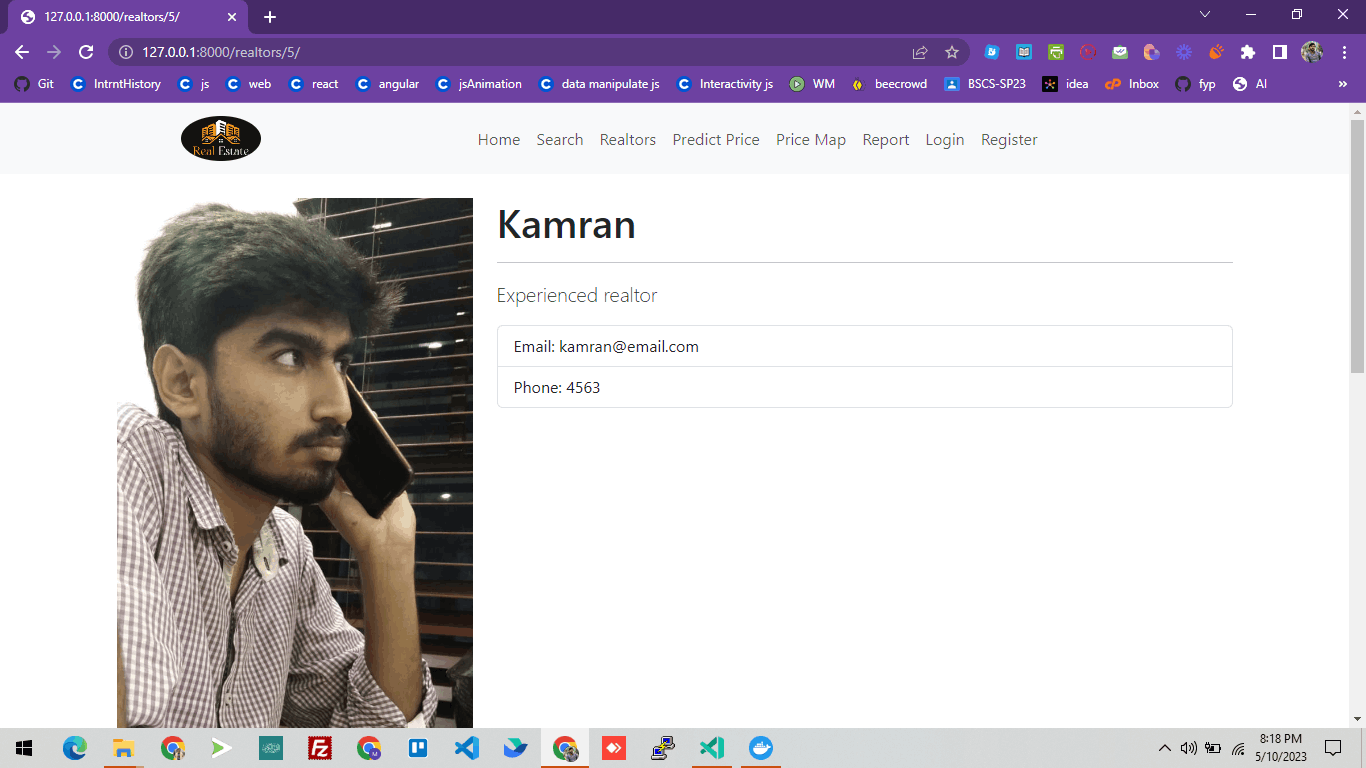Image resolution: width=1366 pixels, height=768 pixels.
Task: Open the idea bookmark
Action: pos(1065,84)
